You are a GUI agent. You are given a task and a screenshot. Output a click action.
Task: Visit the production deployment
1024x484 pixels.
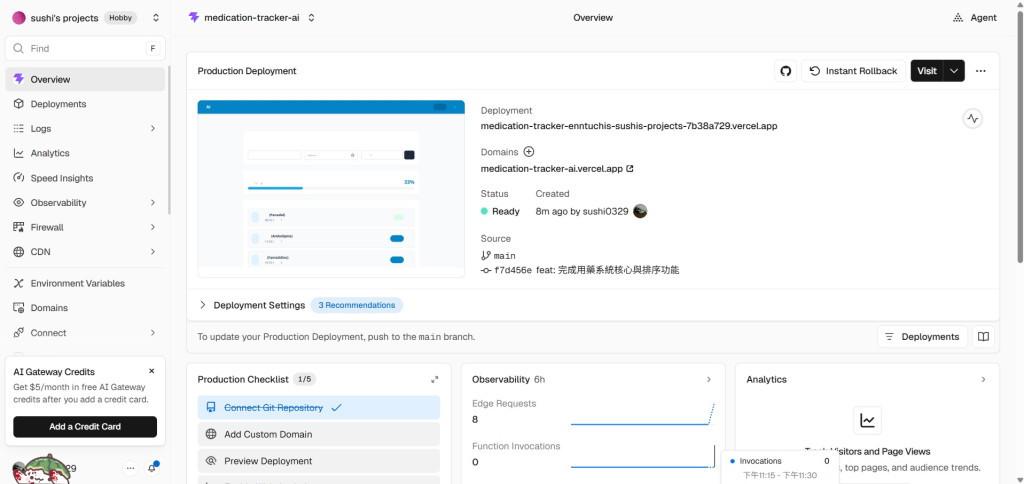point(927,71)
